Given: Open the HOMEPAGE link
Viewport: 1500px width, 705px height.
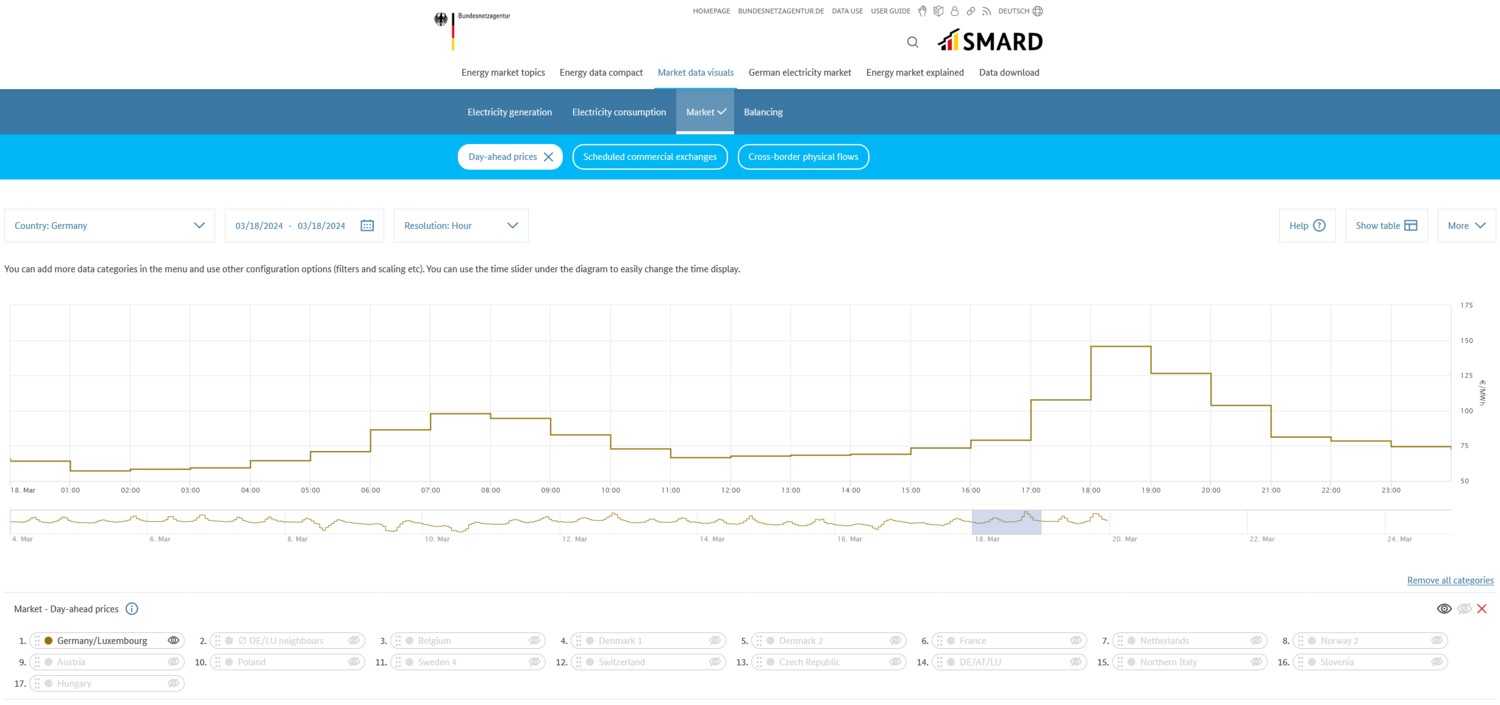Looking at the screenshot, I should point(711,11).
